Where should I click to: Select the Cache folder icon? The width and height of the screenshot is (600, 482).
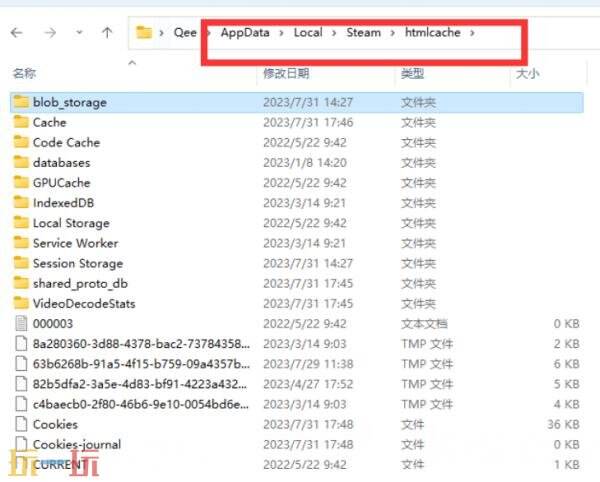click(x=21, y=122)
